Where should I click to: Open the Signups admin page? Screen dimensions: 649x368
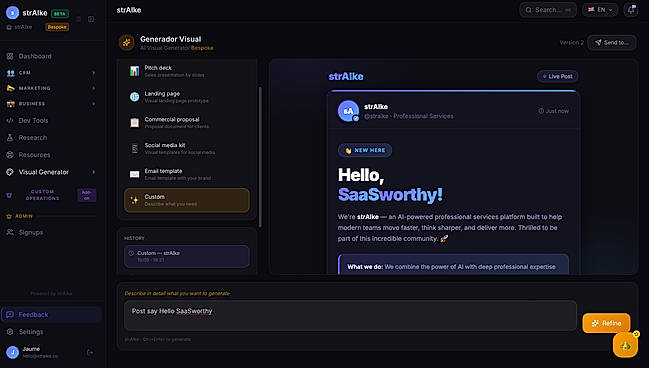31,232
